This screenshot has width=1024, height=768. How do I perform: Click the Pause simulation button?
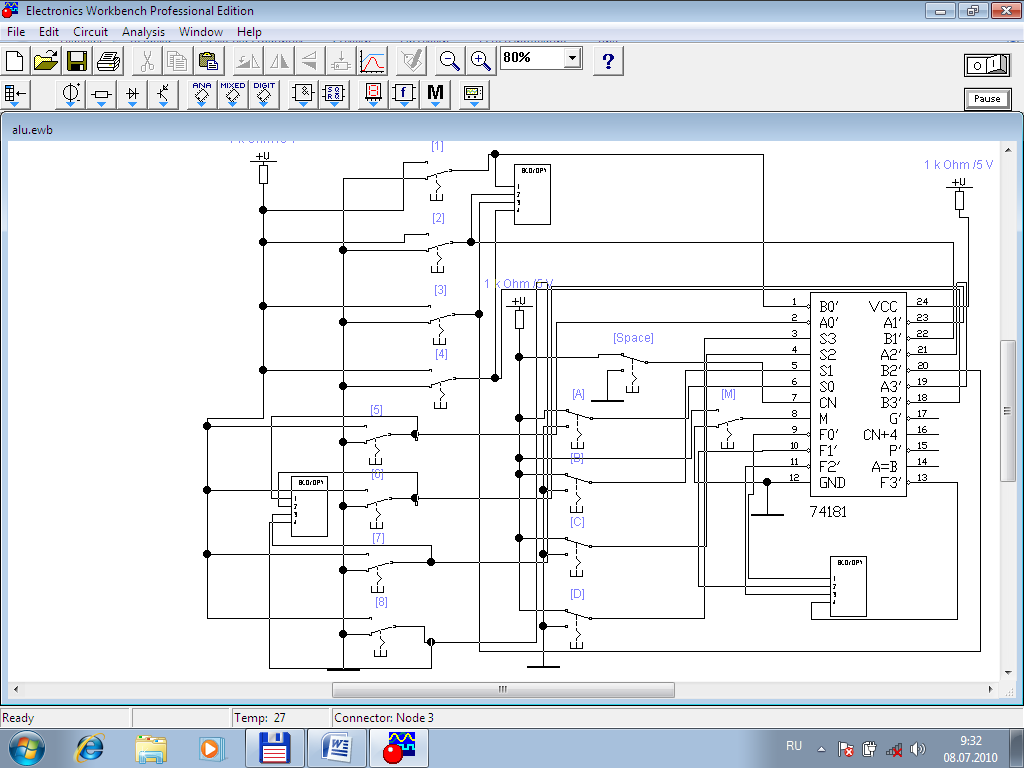[987, 99]
